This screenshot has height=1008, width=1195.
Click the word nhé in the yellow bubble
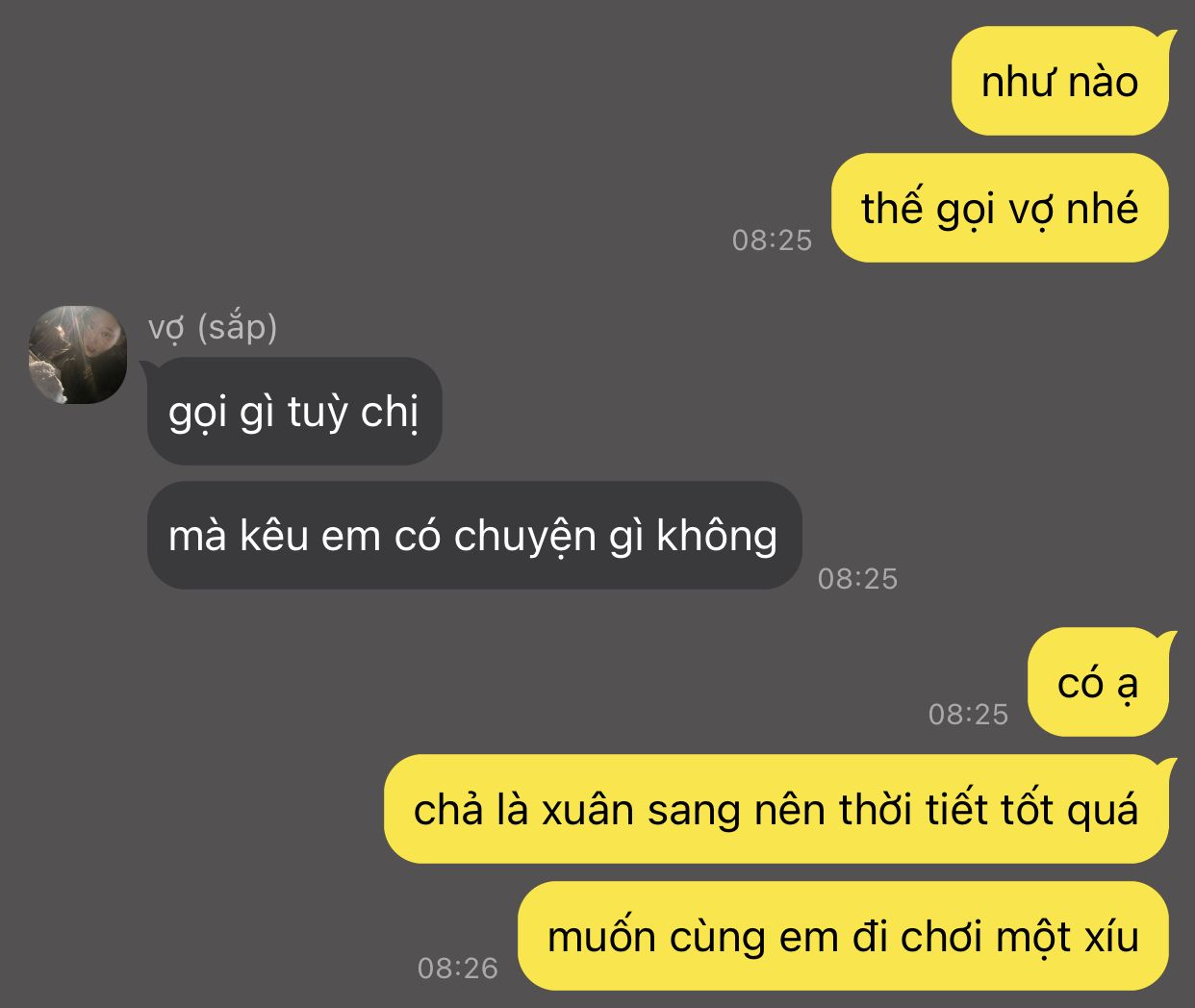tap(1102, 208)
